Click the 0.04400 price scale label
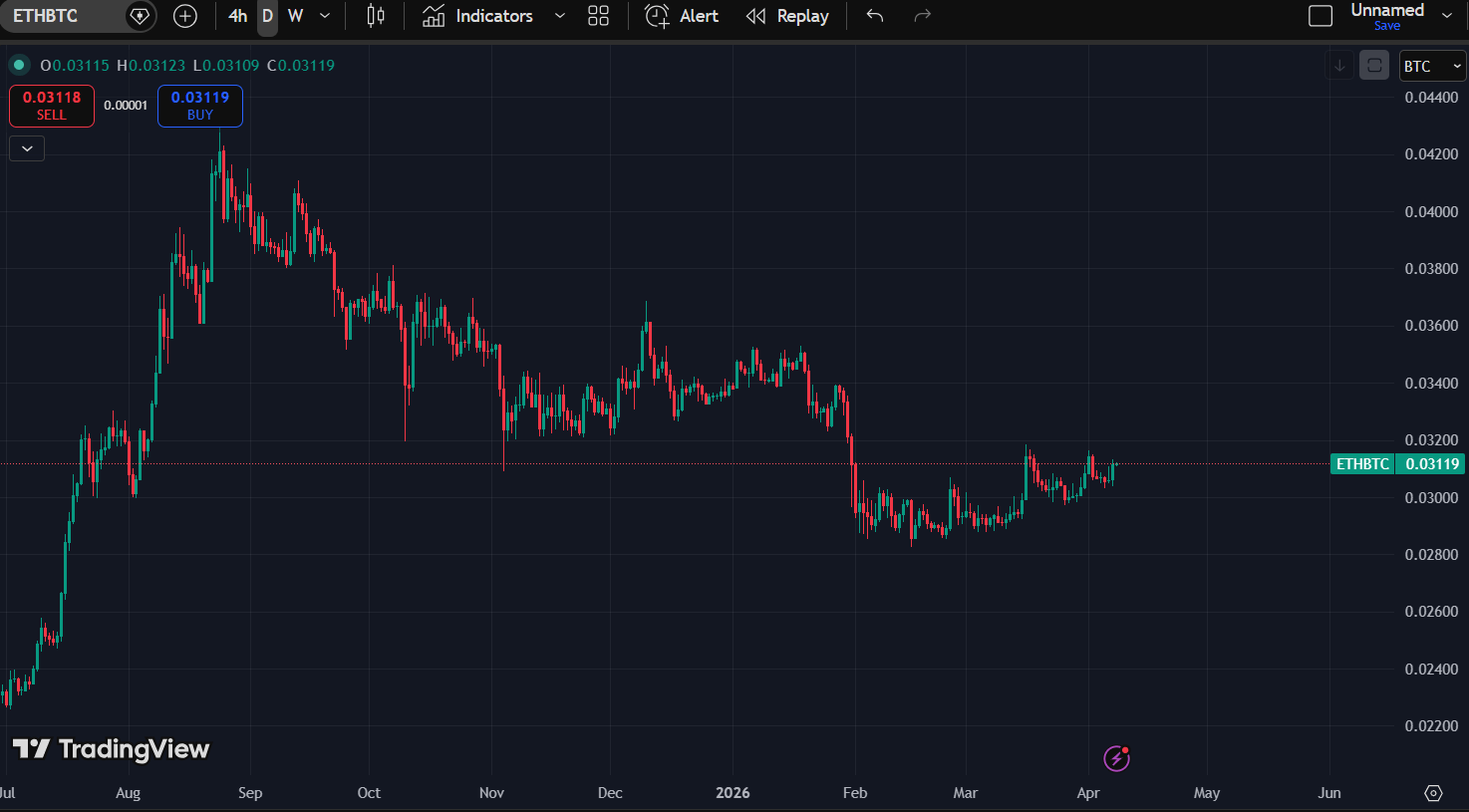Screen dimensions: 1469x812 [x=1431, y=98]
